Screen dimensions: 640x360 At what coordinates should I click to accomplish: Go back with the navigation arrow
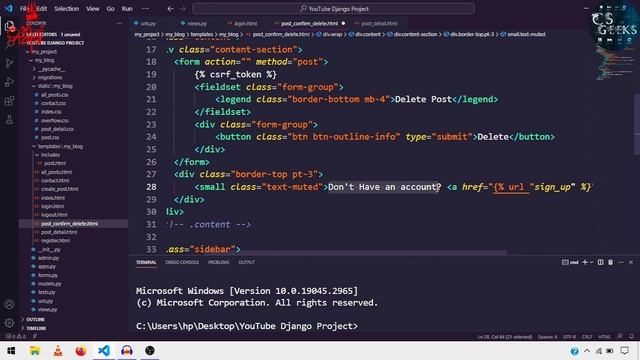pos(170,9)
